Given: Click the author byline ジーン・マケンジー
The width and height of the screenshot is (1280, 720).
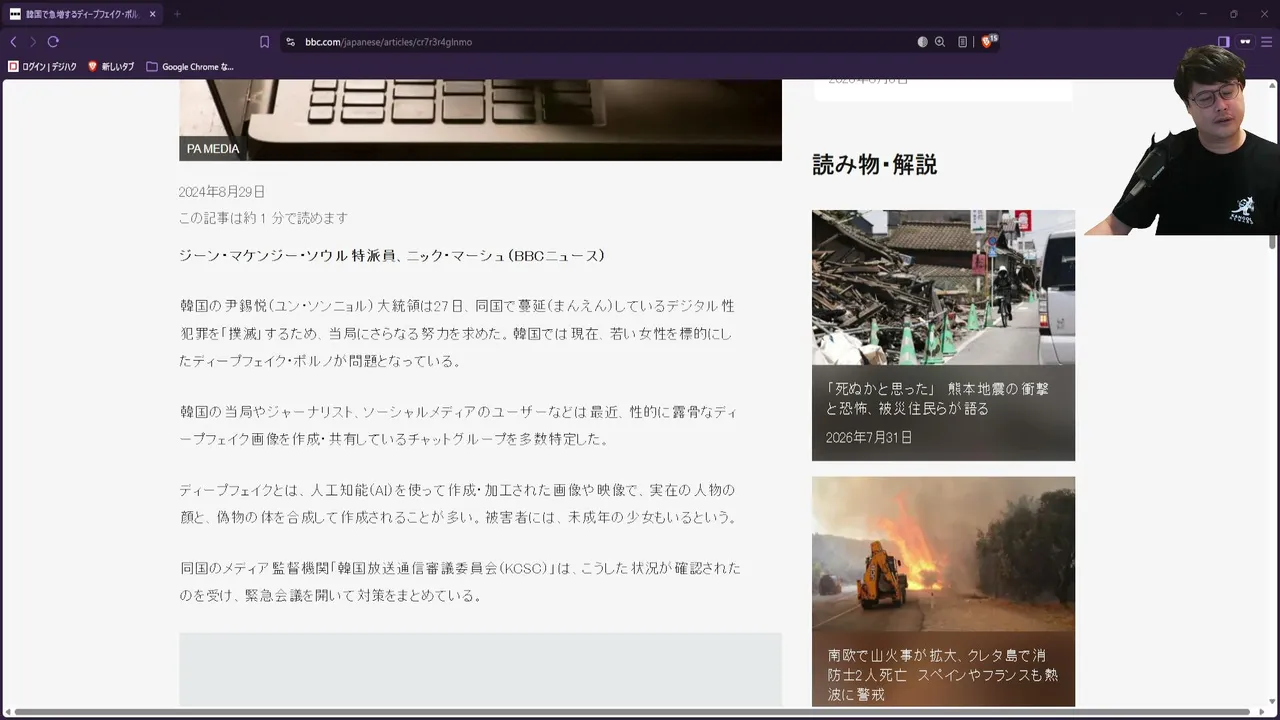Looking at the screenshot, I should click(x=392, y=256).
